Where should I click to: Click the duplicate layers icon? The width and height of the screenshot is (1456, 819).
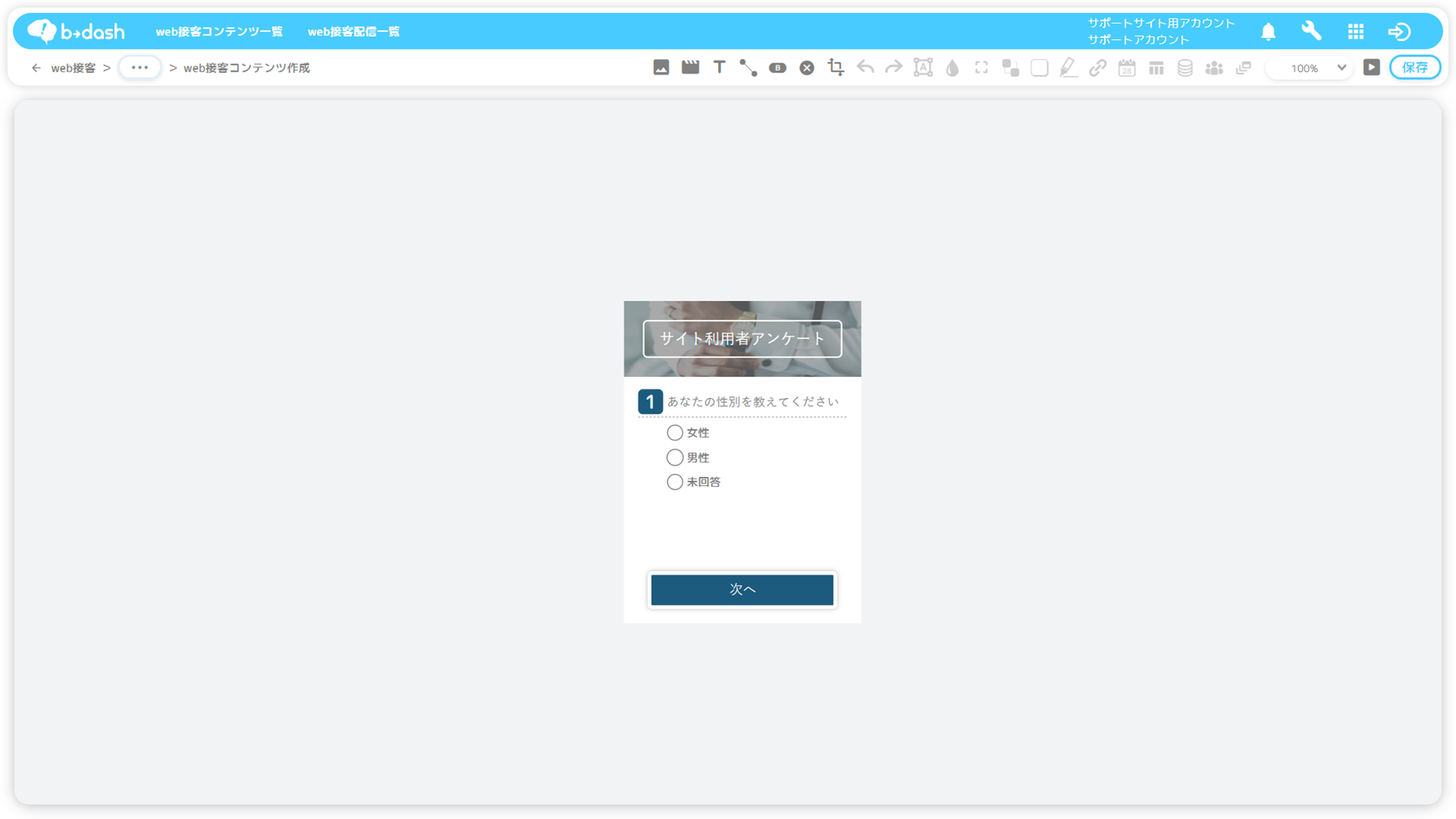coord(1243,68)
